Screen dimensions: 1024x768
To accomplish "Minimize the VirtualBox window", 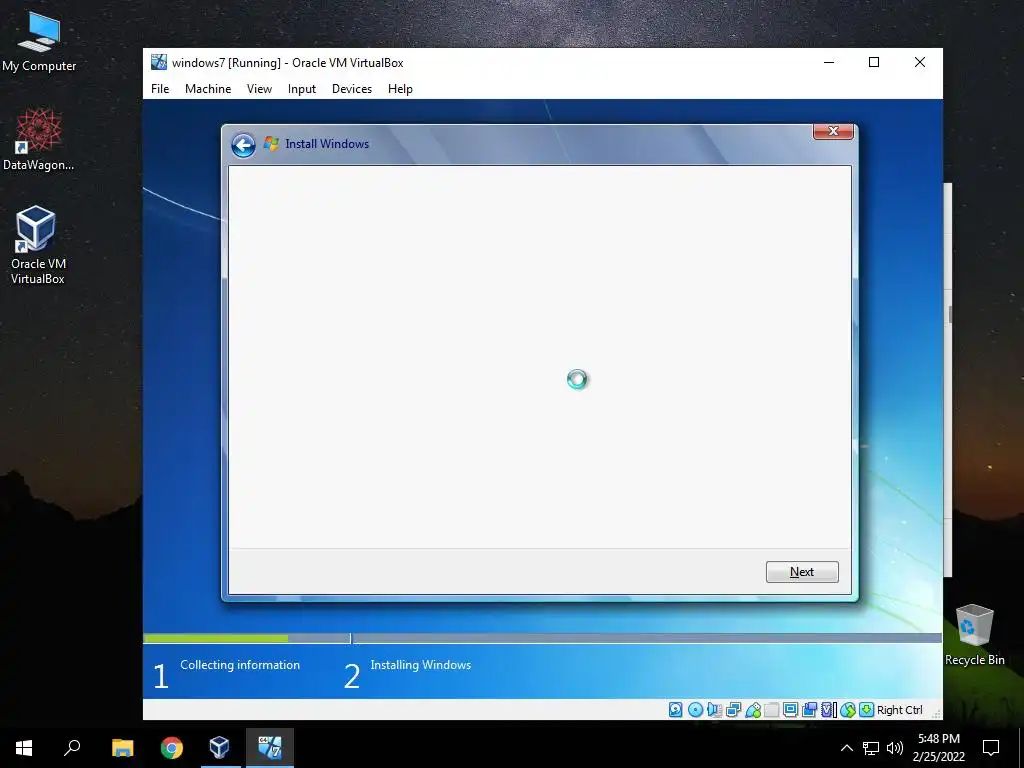I will click(829, 62).
